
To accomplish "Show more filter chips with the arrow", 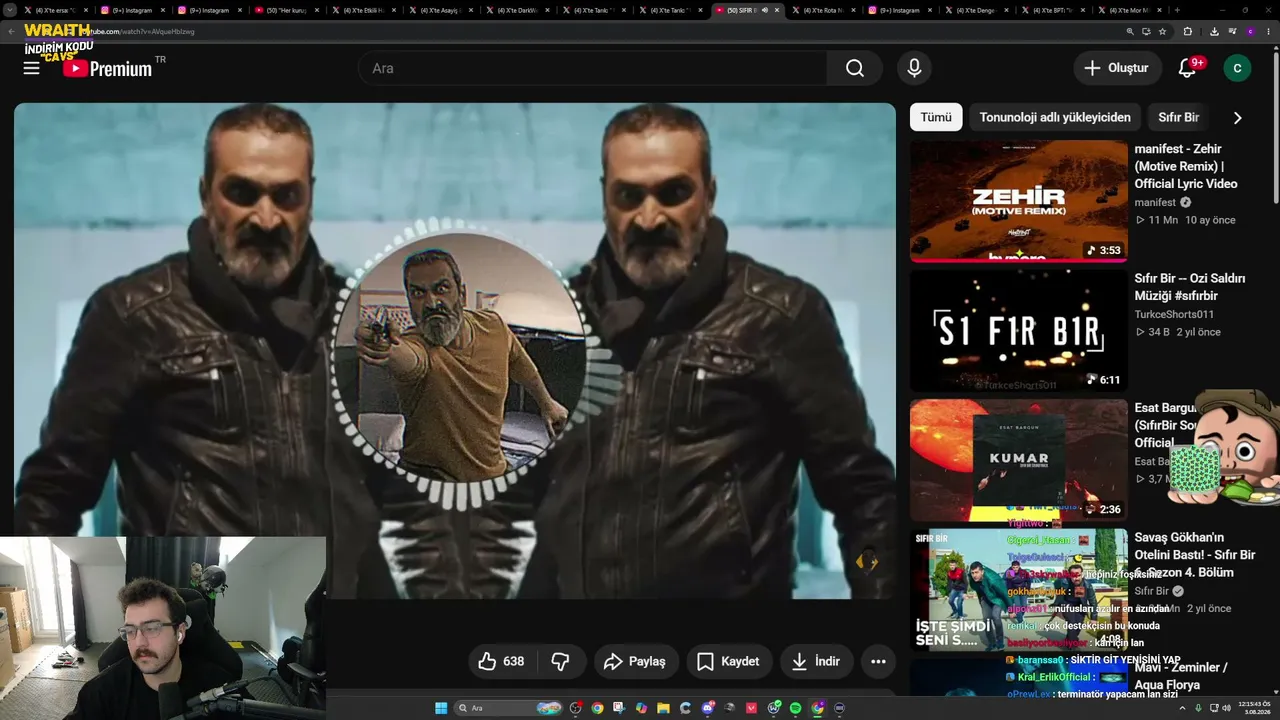I will click(x=1237, y=117).
